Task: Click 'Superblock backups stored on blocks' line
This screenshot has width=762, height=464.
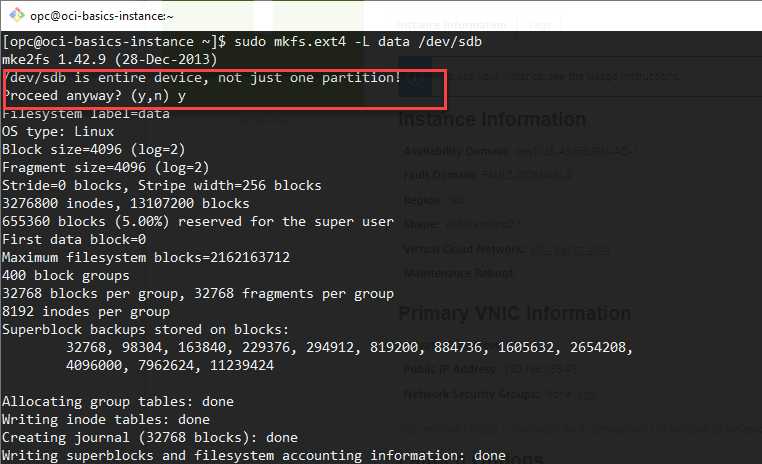Action: coord(146,329)
